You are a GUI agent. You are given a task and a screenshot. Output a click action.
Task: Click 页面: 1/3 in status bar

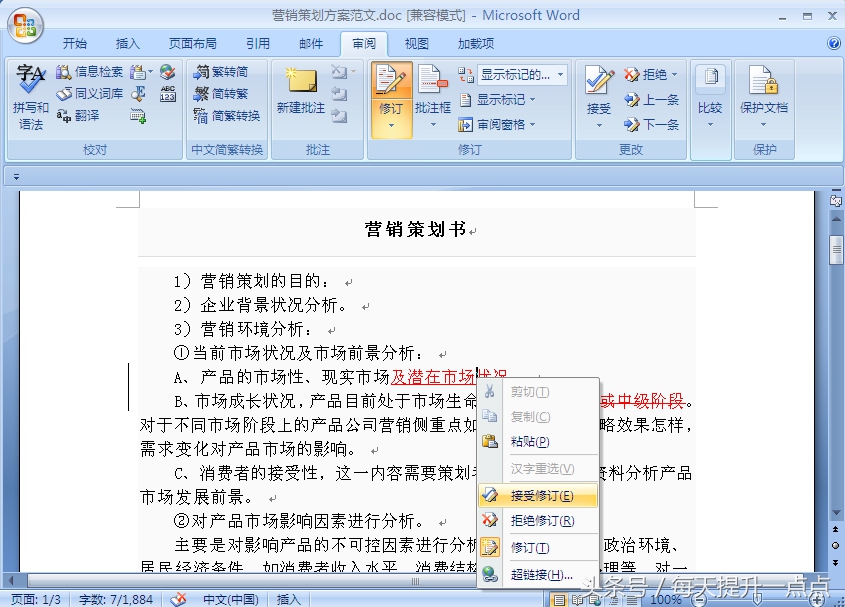pyautogui.click(x=36, y=599)
